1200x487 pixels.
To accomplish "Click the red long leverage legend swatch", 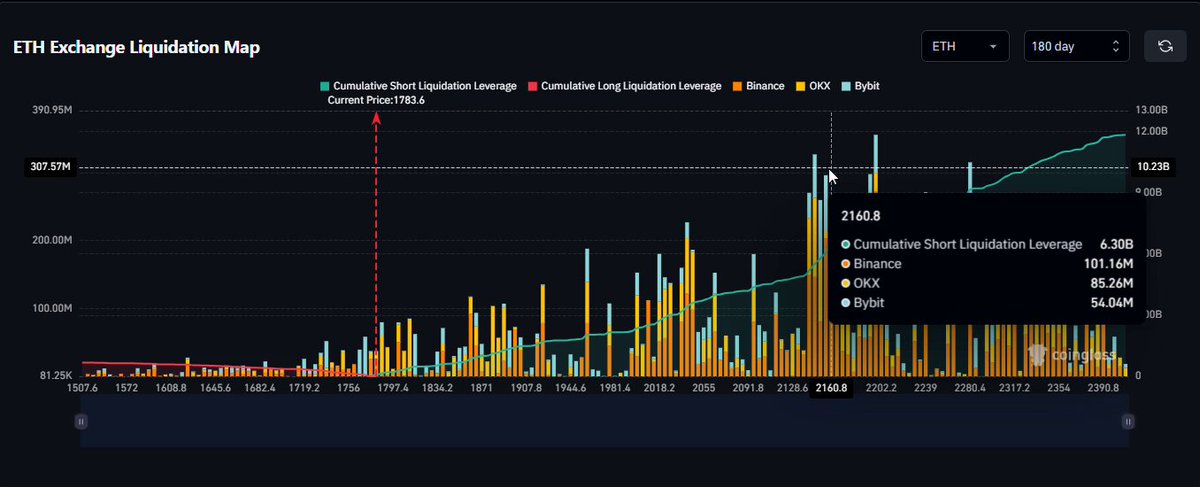I will 533,87.
